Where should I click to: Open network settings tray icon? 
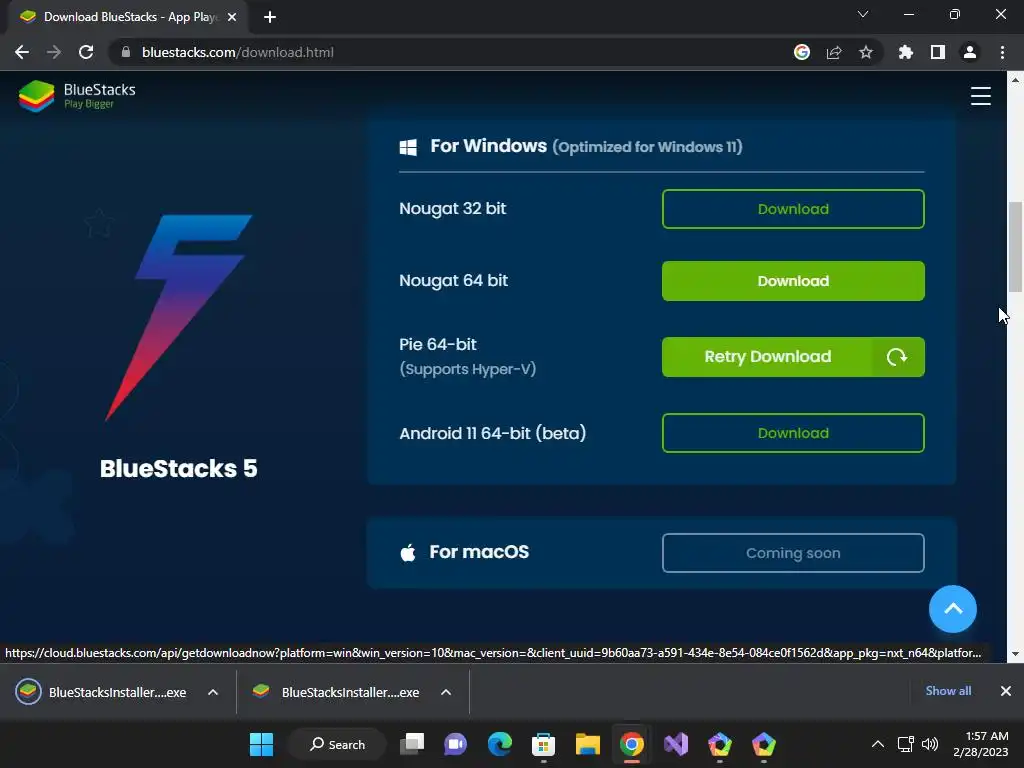tap(906, 744)
